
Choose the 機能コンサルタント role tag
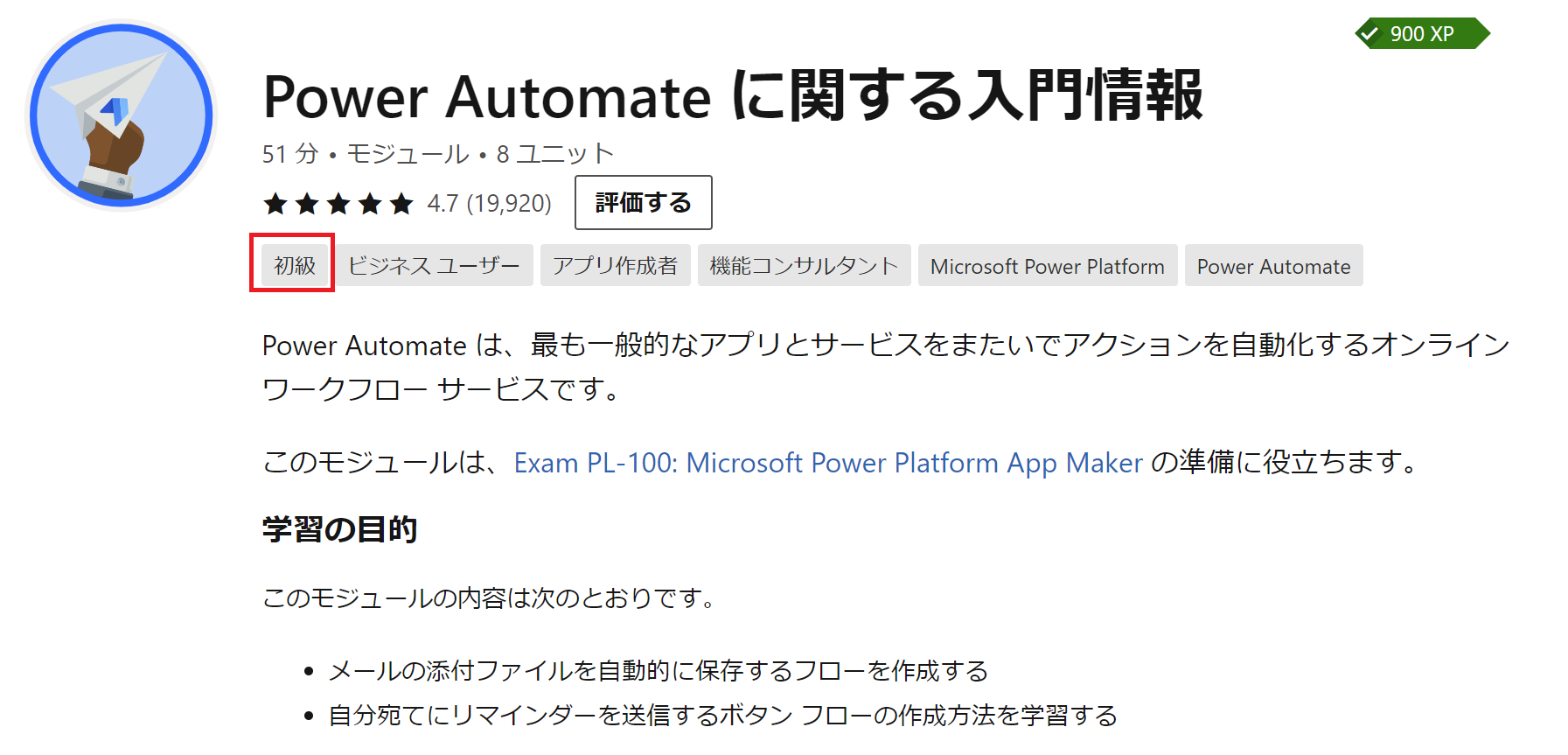(x=804, y=265)
